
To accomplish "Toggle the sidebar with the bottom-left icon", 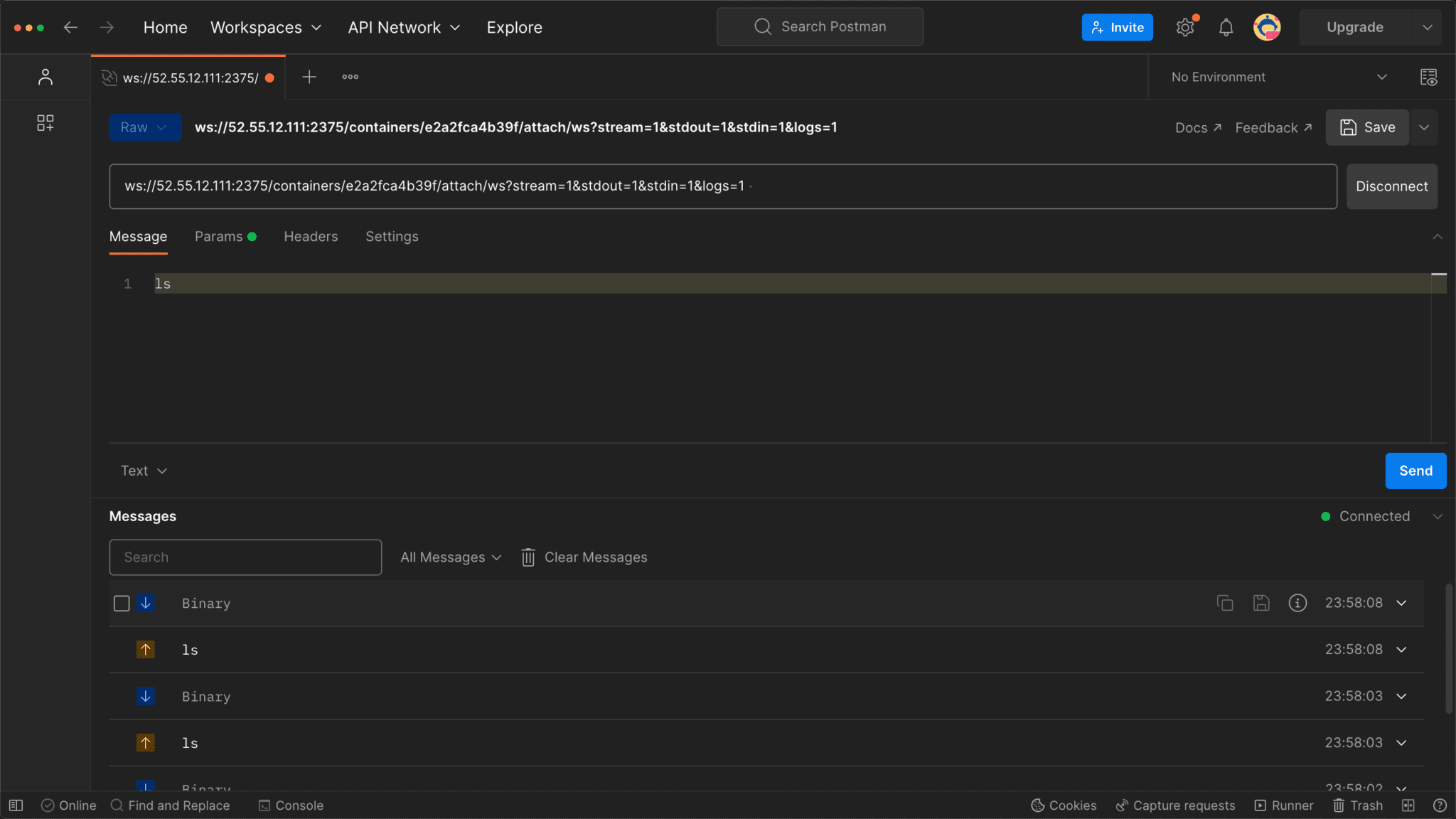I will pos(15,805).
